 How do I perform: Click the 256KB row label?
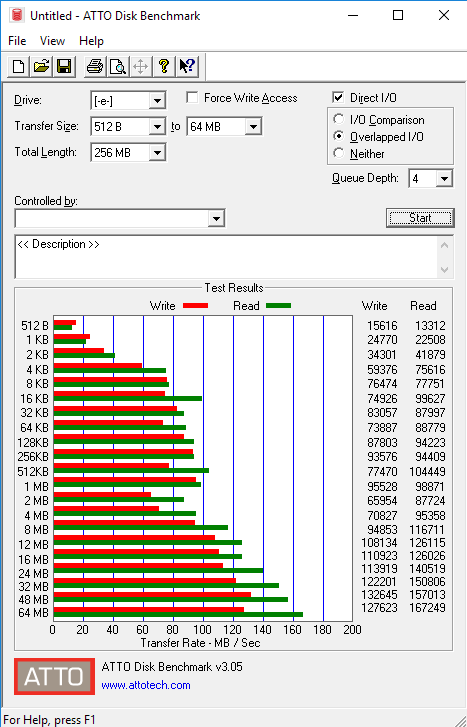(33, 457)
